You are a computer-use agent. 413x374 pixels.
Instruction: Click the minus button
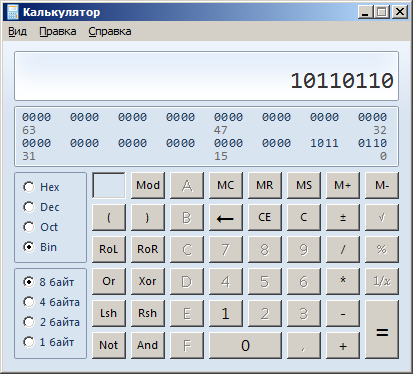coord(343,314)
